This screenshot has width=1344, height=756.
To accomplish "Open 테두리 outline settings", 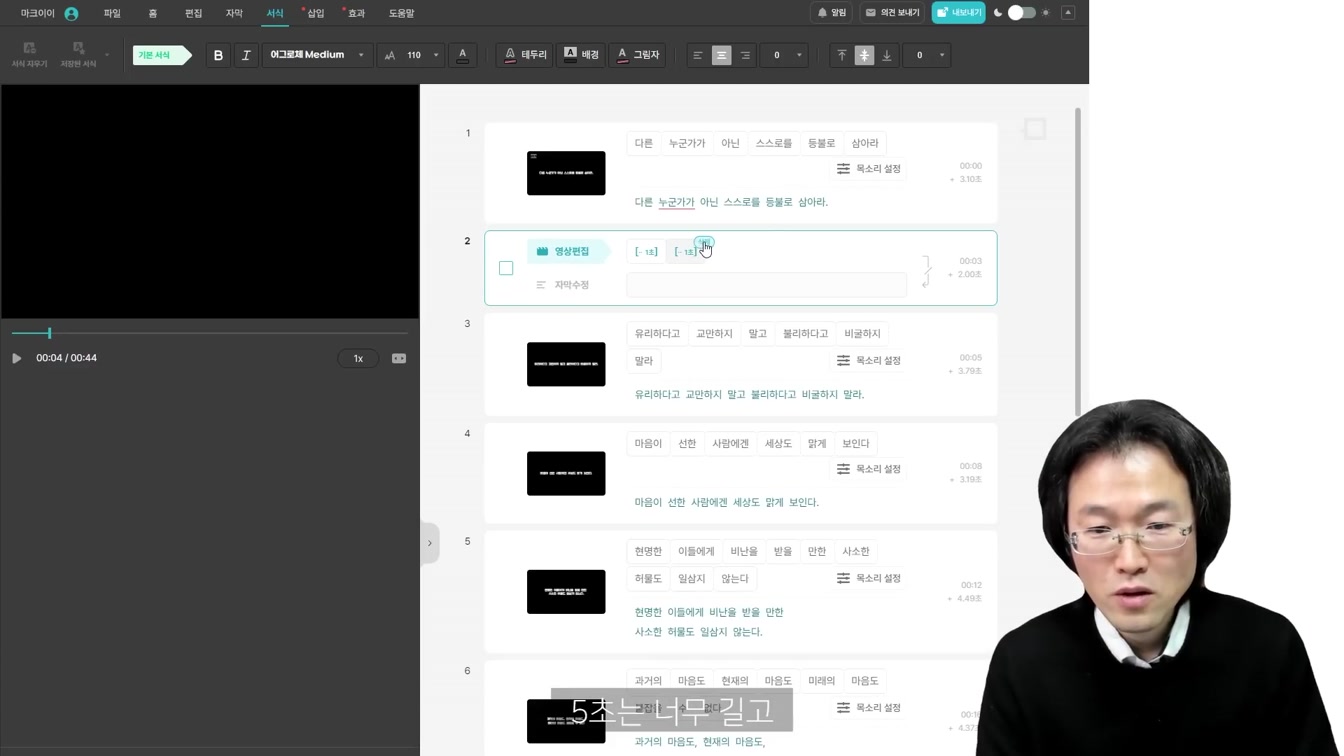I will [x=525, y=55].
